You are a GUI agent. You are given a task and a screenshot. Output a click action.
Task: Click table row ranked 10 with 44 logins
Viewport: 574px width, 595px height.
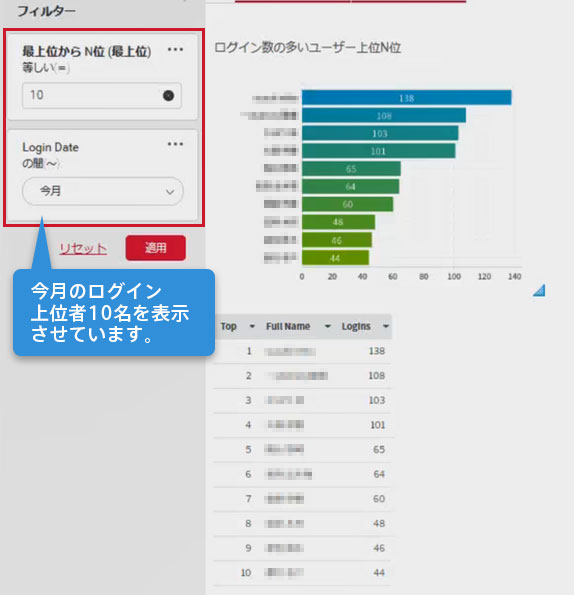(x=302, y=573)
